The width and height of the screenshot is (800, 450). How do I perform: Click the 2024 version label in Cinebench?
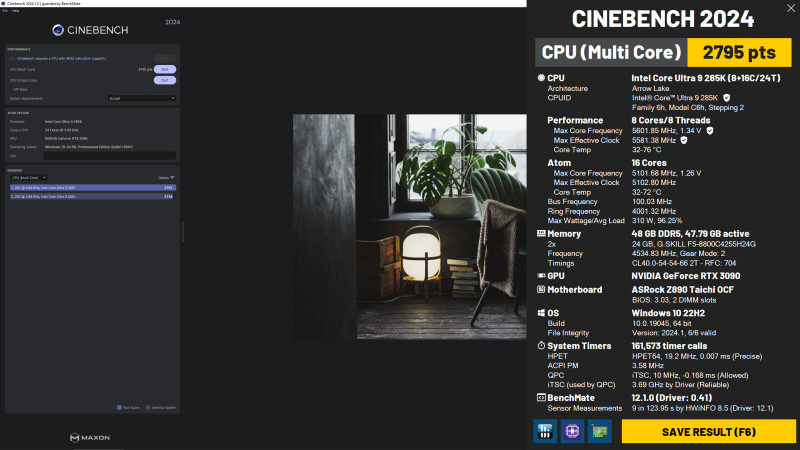(172, 22)
